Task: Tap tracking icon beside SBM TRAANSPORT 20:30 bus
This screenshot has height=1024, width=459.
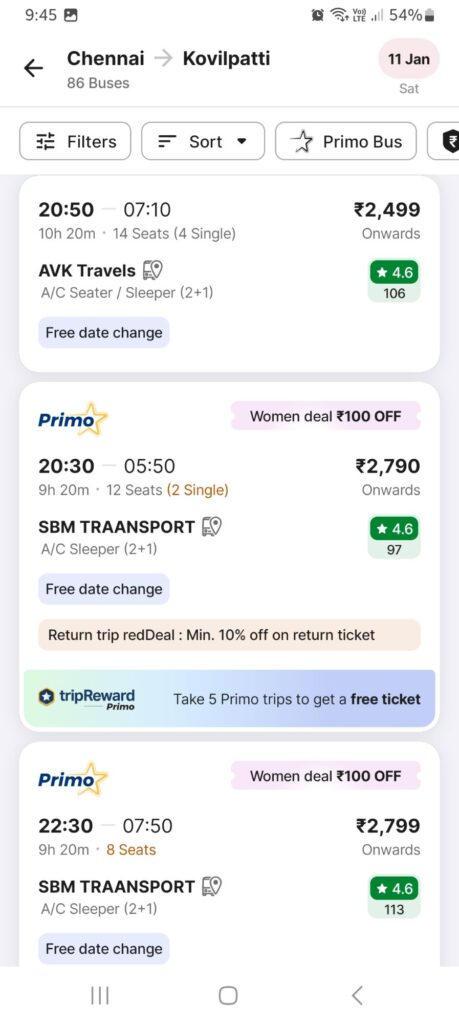Action: coord(212,526)
